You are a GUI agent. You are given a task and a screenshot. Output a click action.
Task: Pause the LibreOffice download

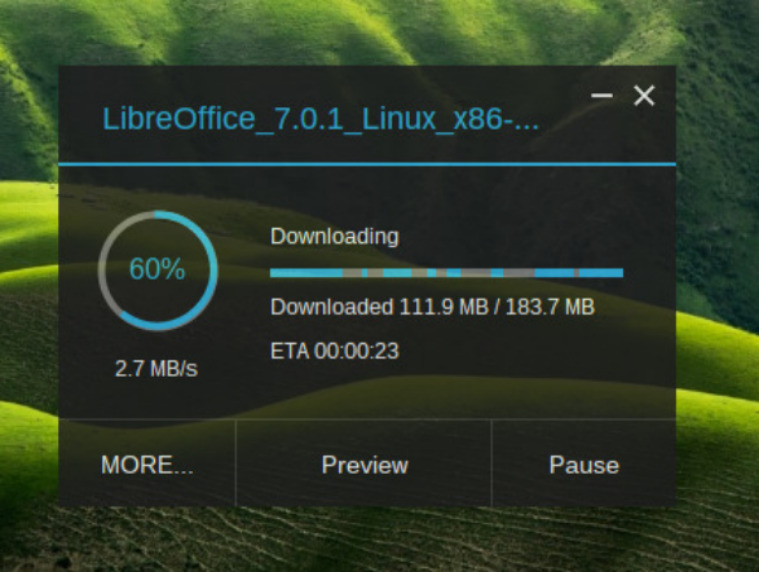(x=584, y=464)
